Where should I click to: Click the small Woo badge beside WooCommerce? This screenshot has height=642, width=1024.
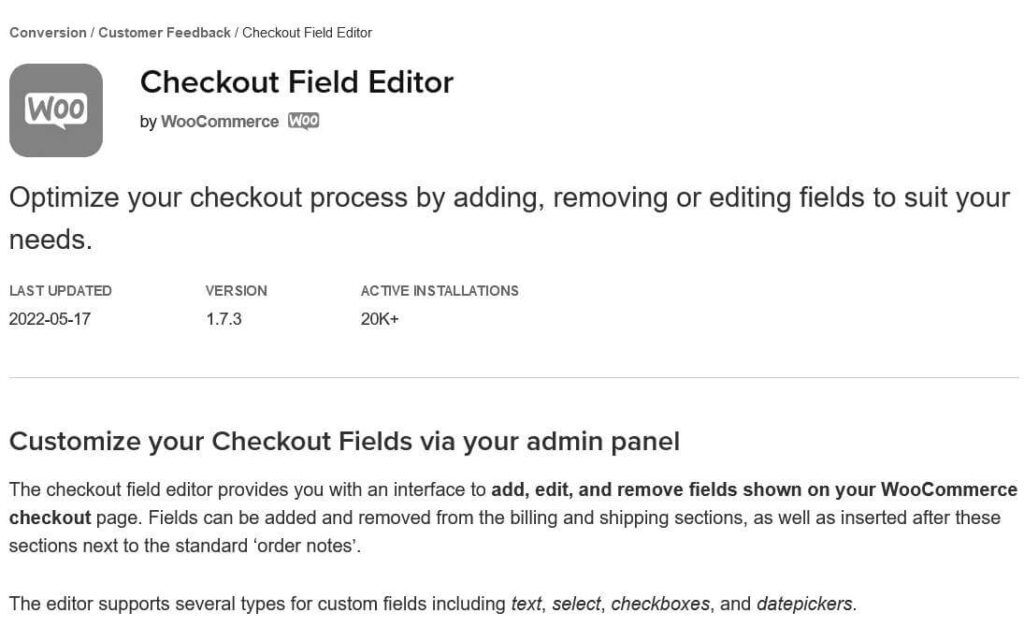click(304, 121)
